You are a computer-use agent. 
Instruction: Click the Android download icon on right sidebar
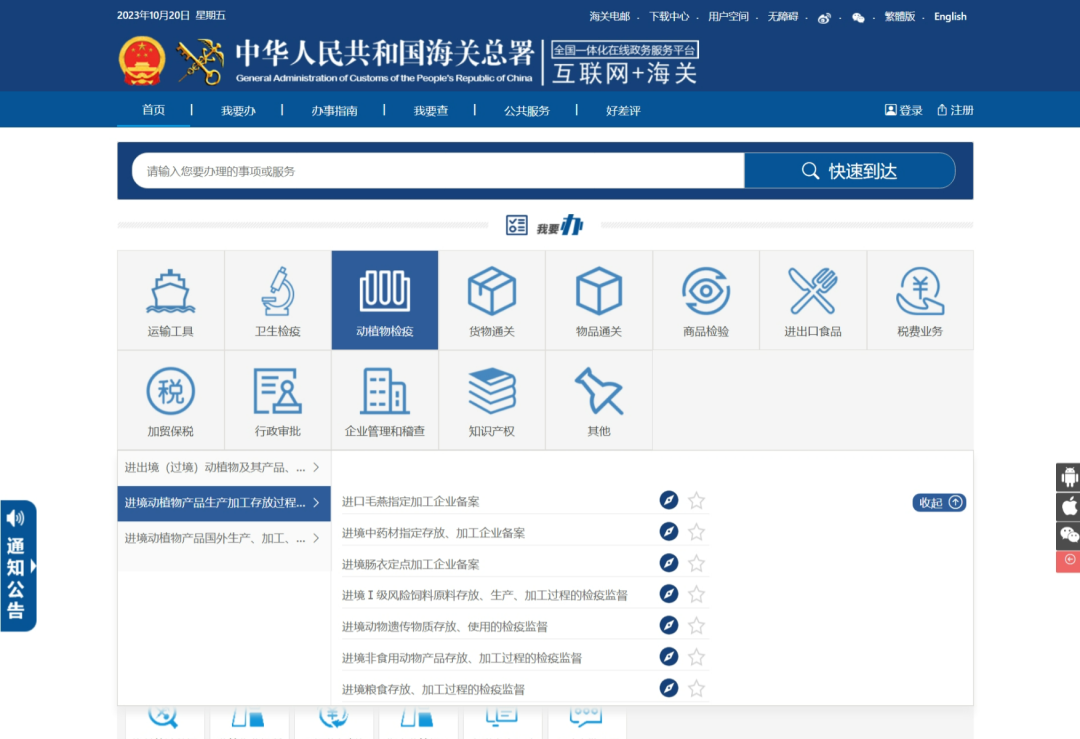(x=1068, y=476)
